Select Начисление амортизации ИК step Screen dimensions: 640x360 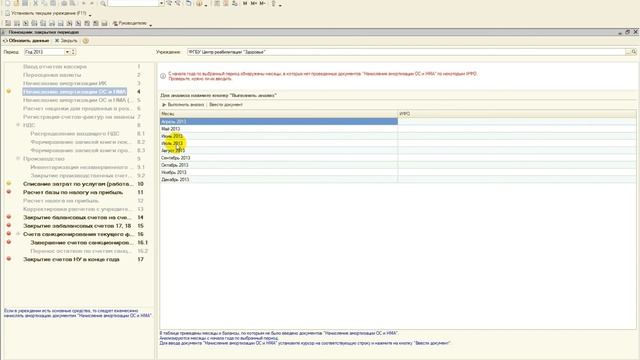coord(65,83)
